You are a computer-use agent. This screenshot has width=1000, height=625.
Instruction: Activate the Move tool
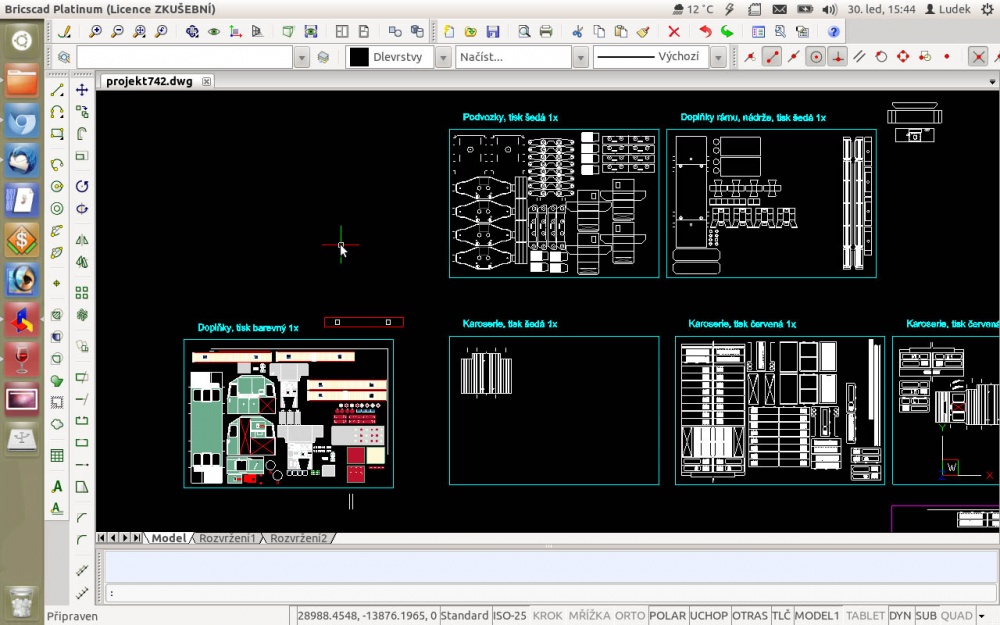[x=82, y=90]
